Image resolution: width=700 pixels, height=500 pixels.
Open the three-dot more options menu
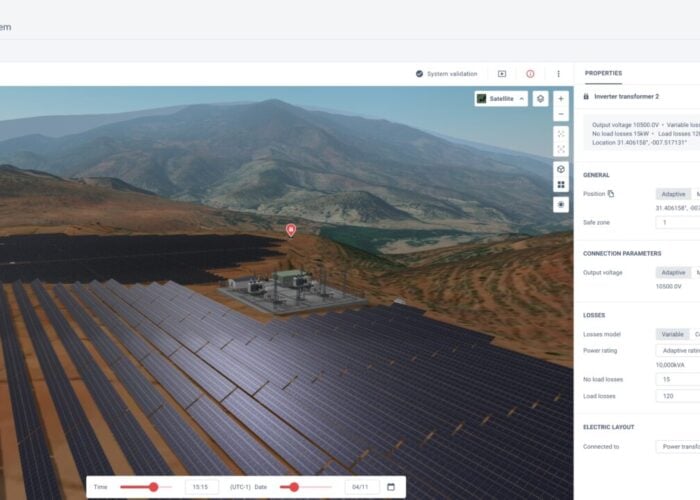tap(558, 74)
